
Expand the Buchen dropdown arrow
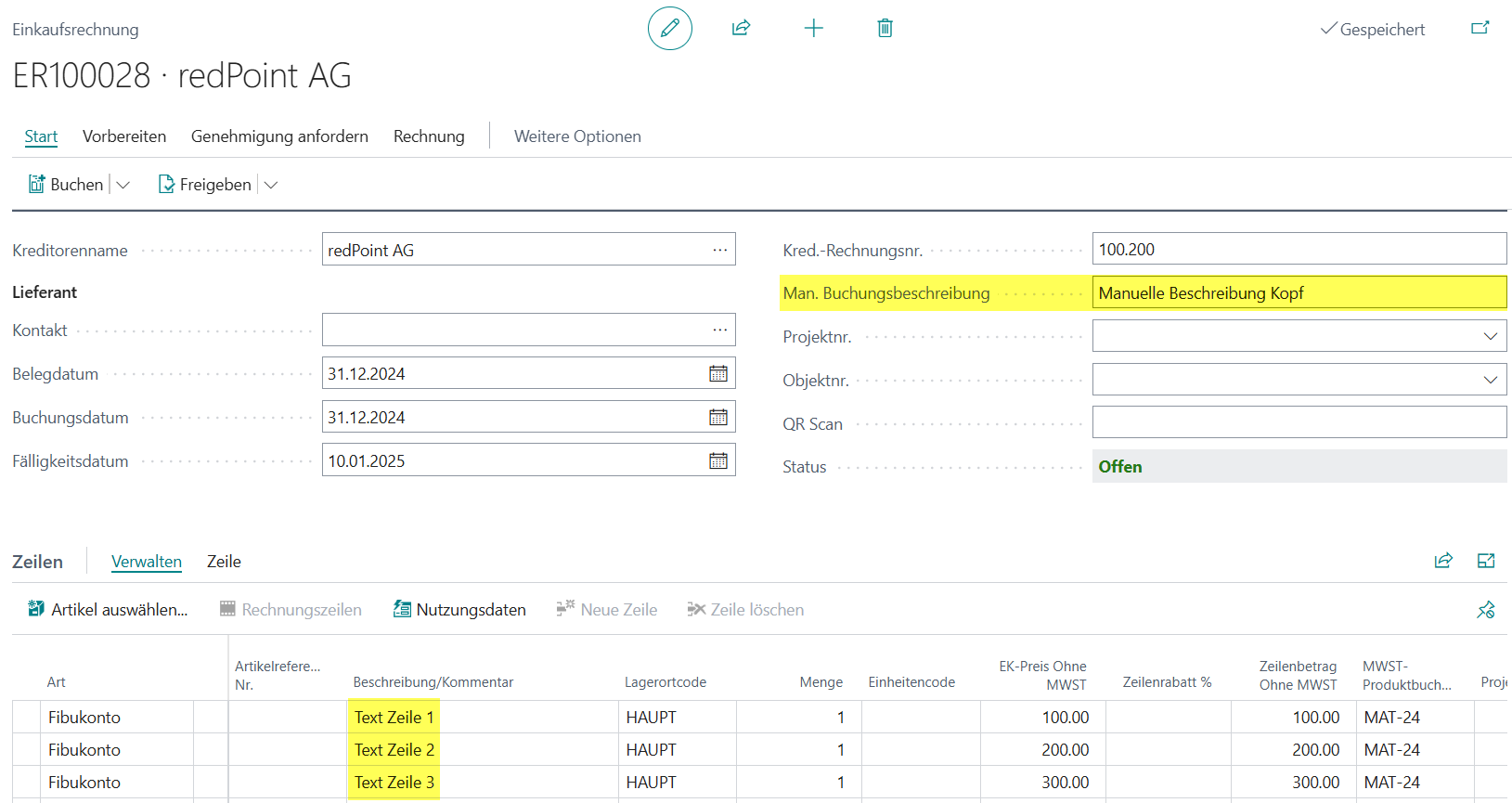coord(123,185)
